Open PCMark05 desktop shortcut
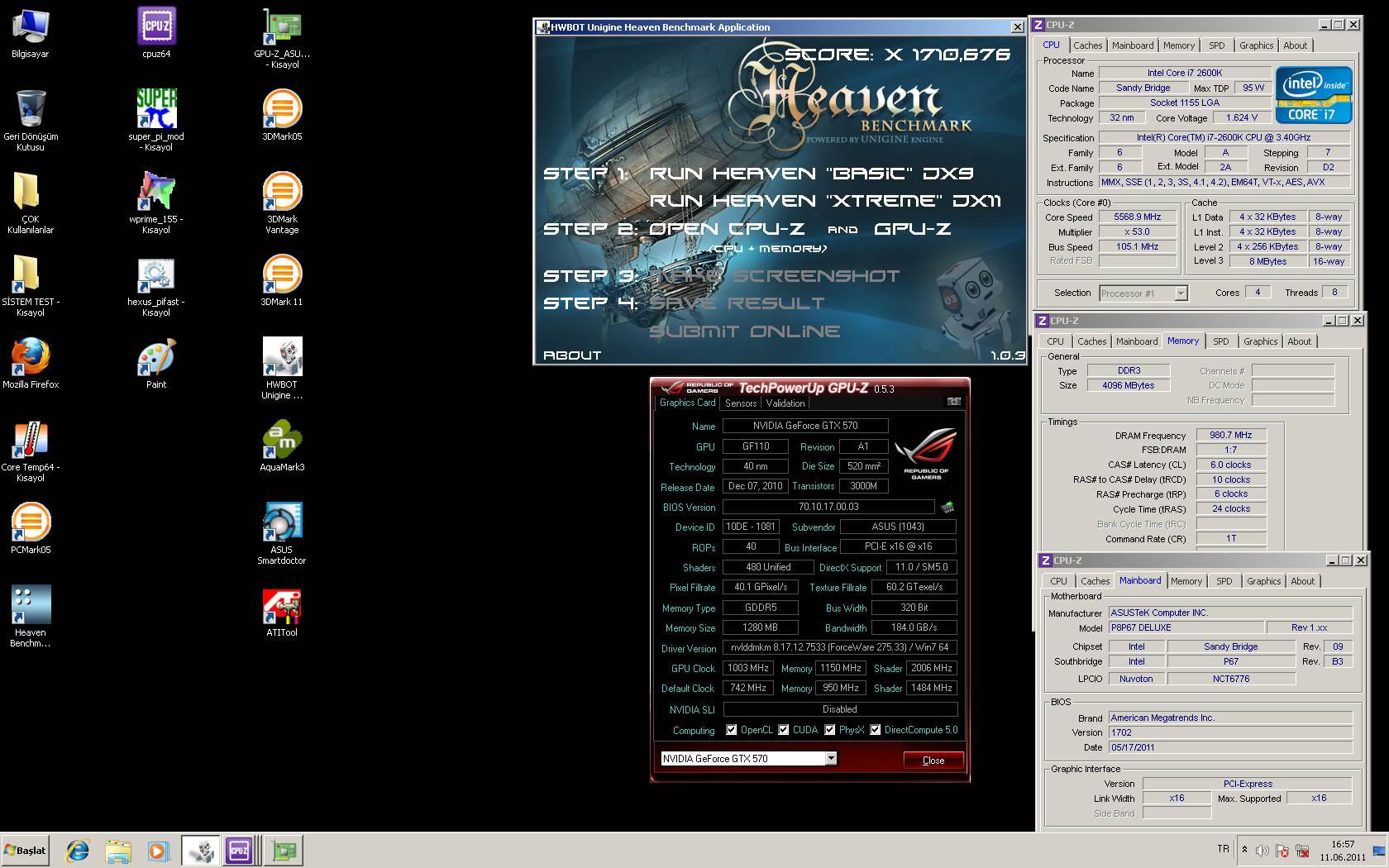 pos(31,529)
